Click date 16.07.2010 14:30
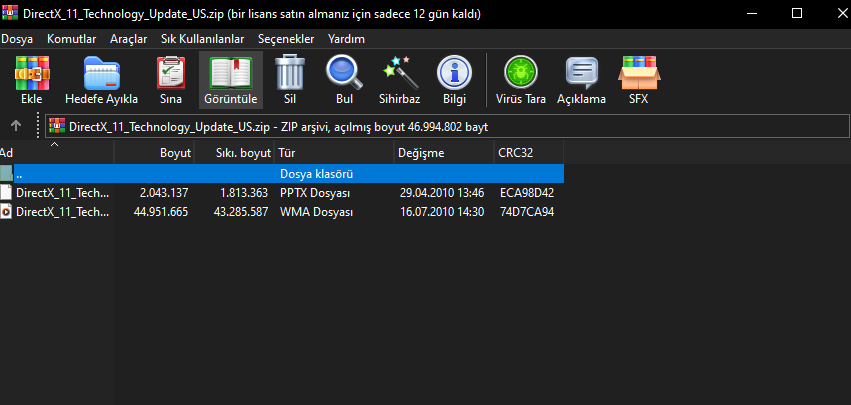The image size is (851, 405). (442, 211)
